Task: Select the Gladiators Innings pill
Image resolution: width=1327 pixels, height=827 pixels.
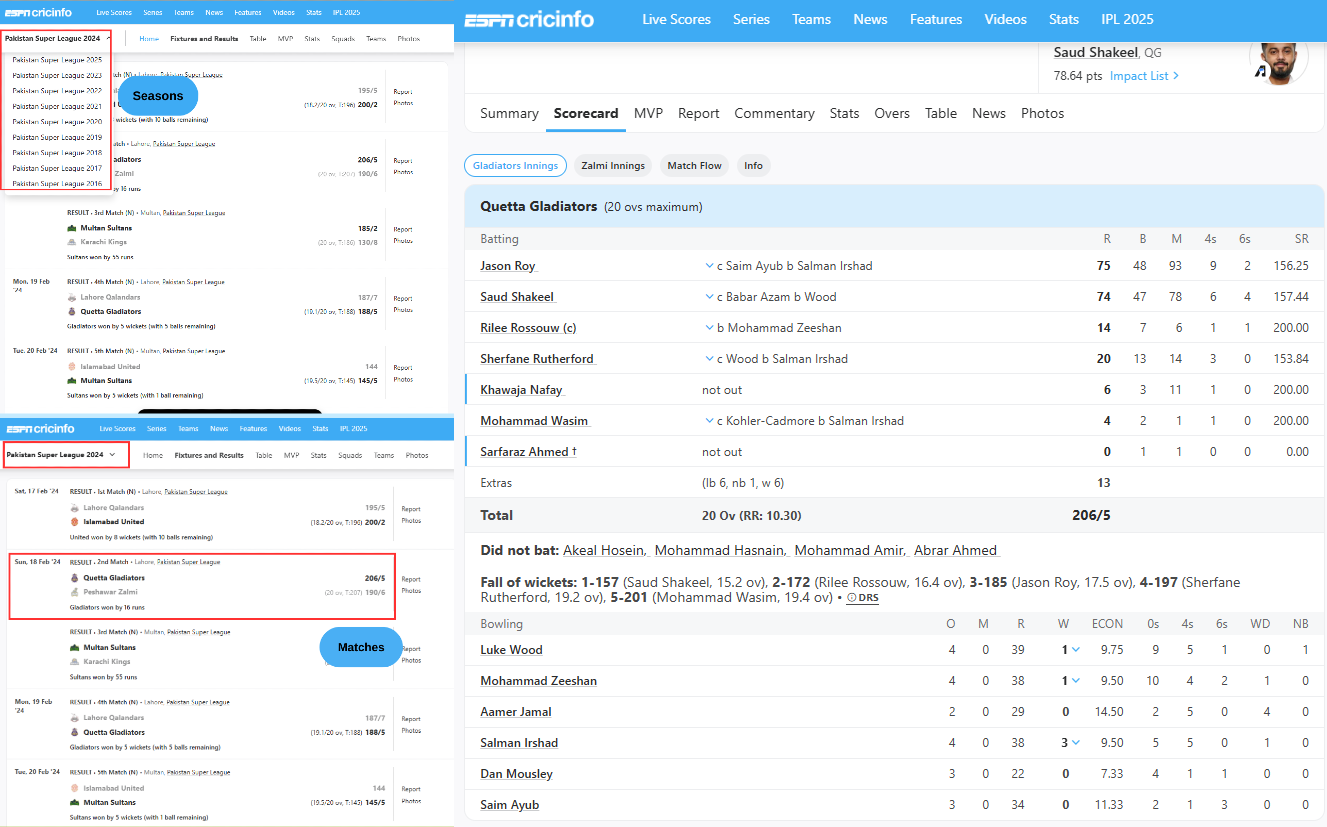Action: [x=516, y=166]
